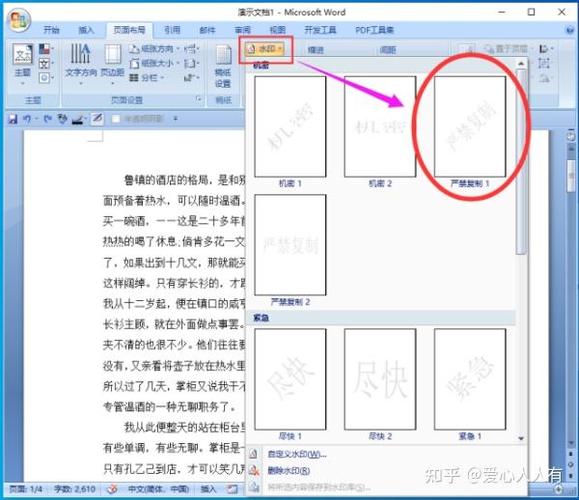This screenshot has width=579, height=500.
Task: Click the Text Direction (文字方向) button
Action: [x=81, y=64]
